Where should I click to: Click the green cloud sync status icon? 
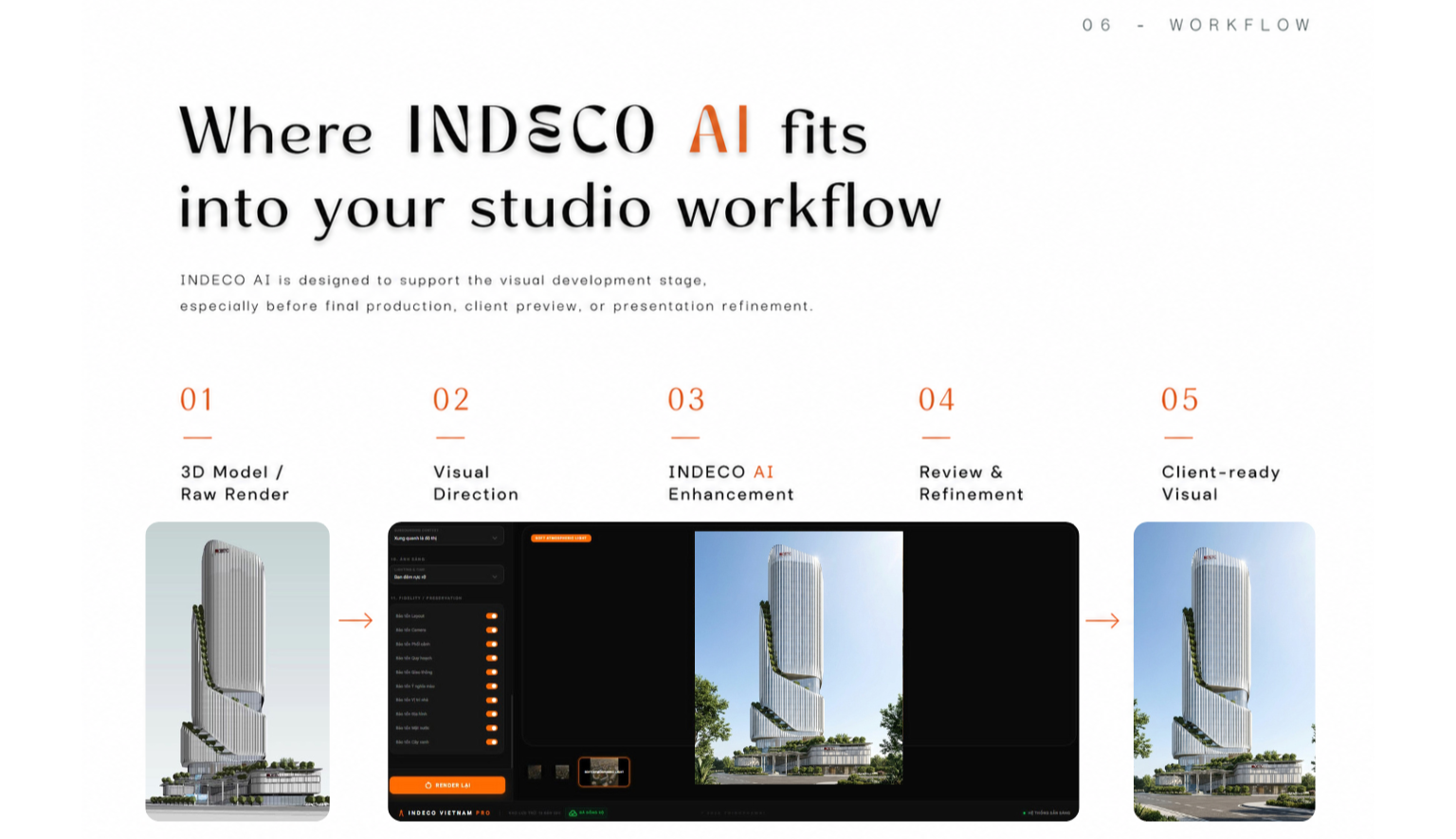pos(573,812)
